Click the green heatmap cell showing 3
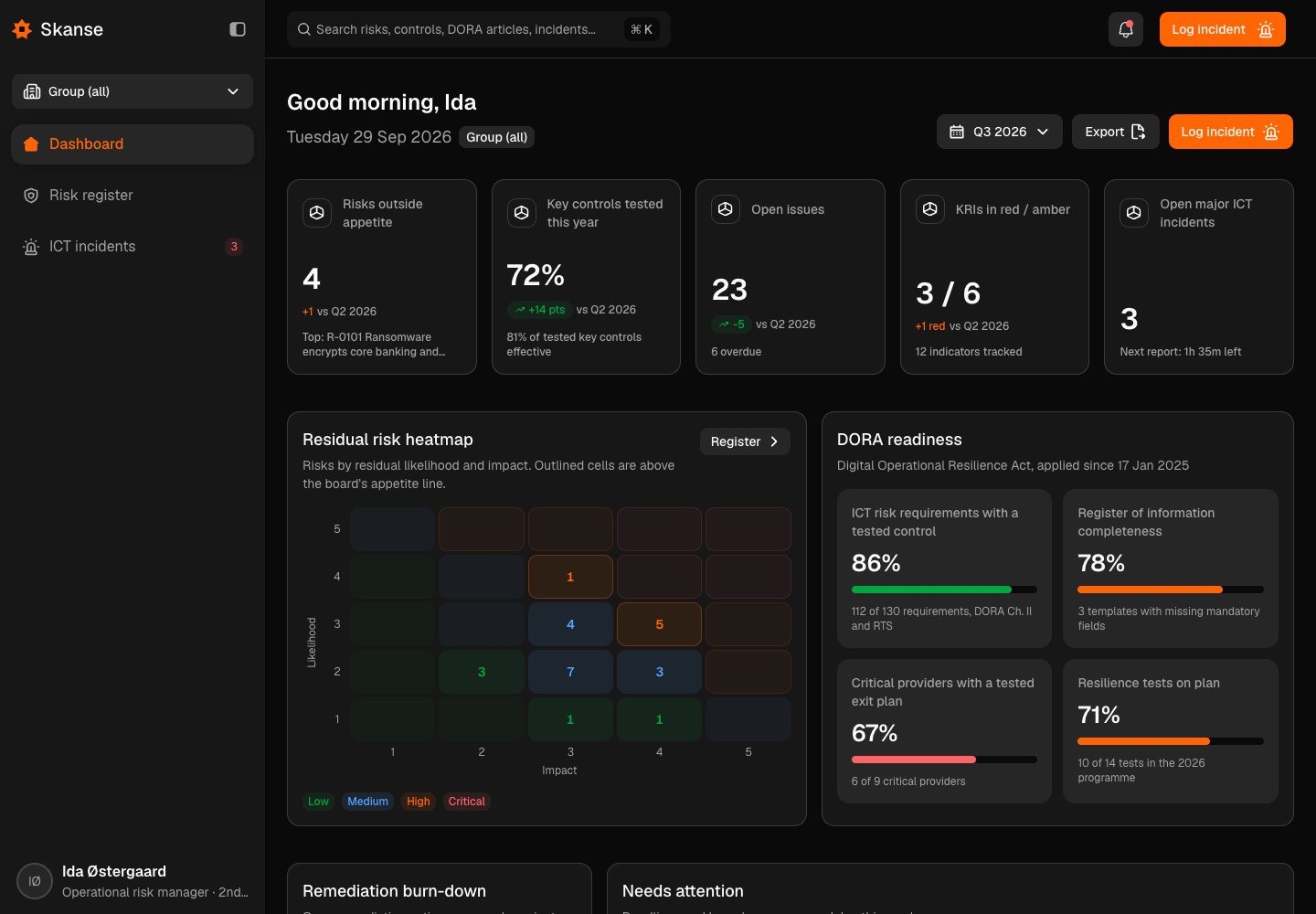The image size is (1316, 914). [x=482, y=672]
